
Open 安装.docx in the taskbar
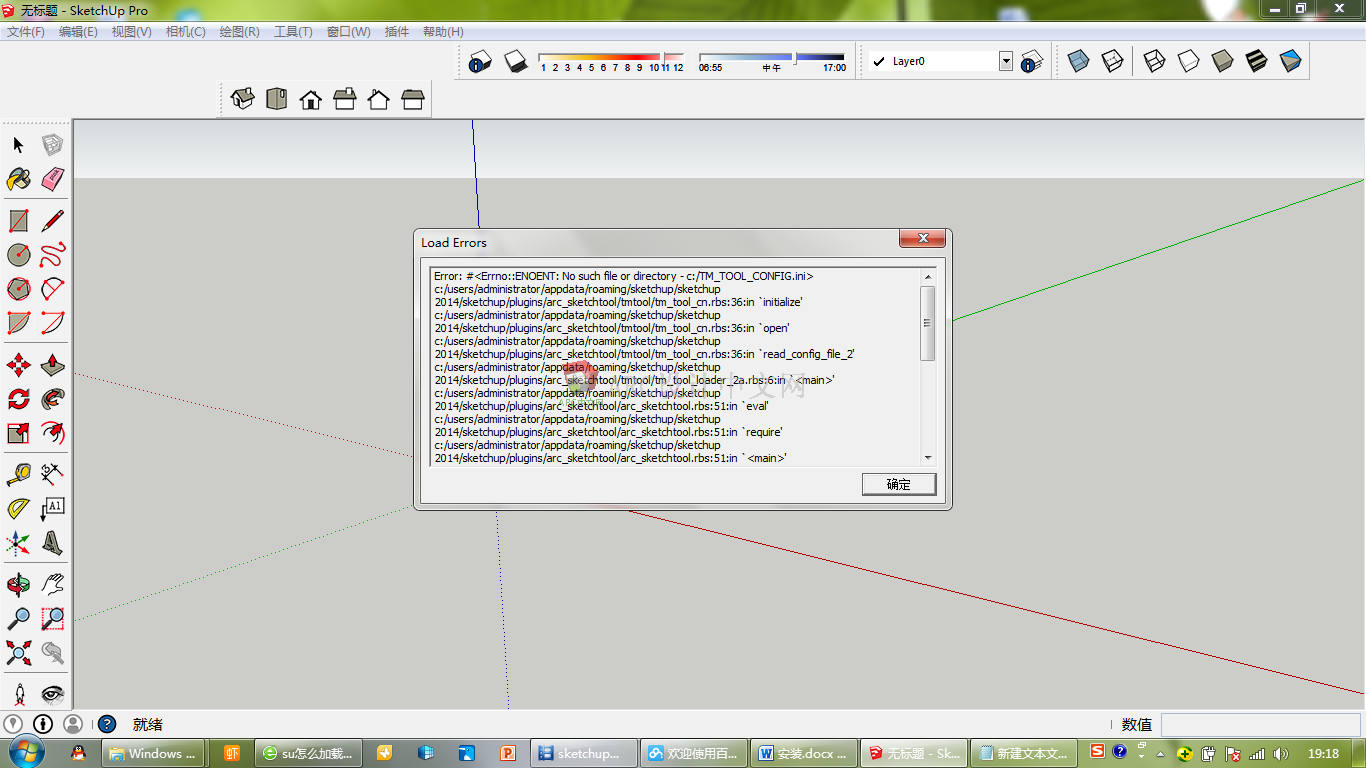tap(804, 753)
